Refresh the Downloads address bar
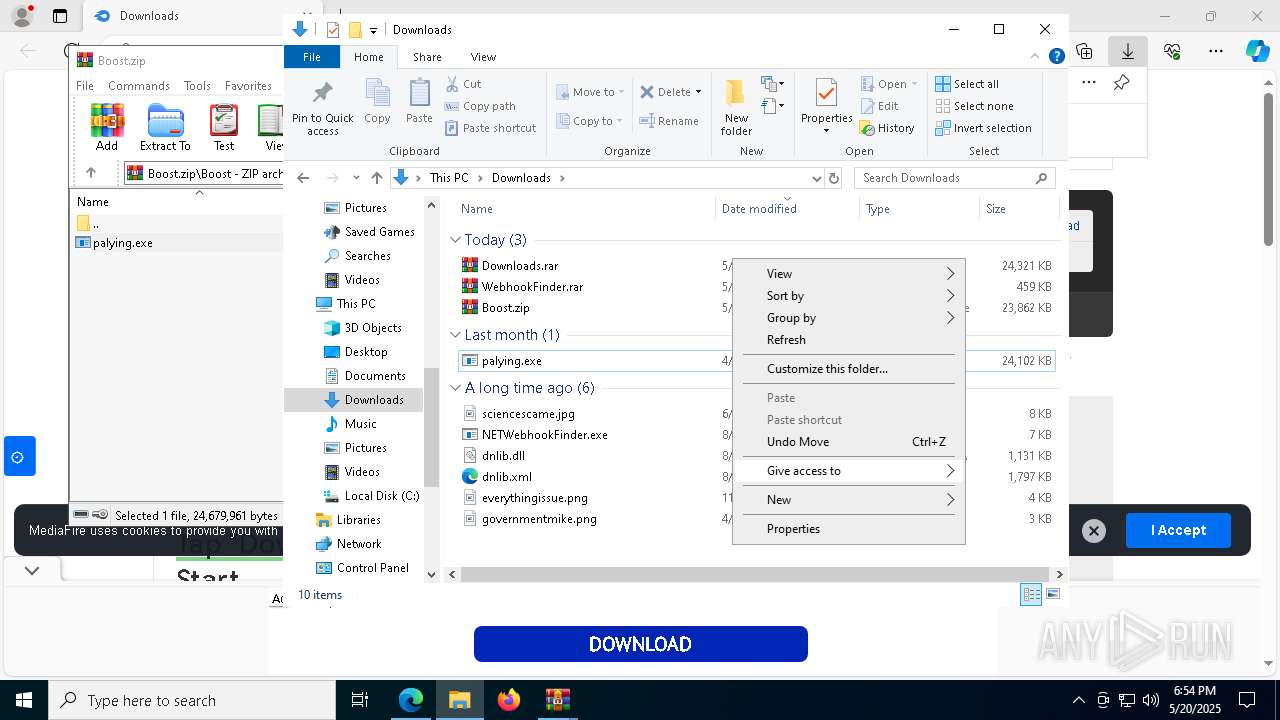The width and height of the screenshot is (1280, 720). pyautogui.click(x=834, y=178)
